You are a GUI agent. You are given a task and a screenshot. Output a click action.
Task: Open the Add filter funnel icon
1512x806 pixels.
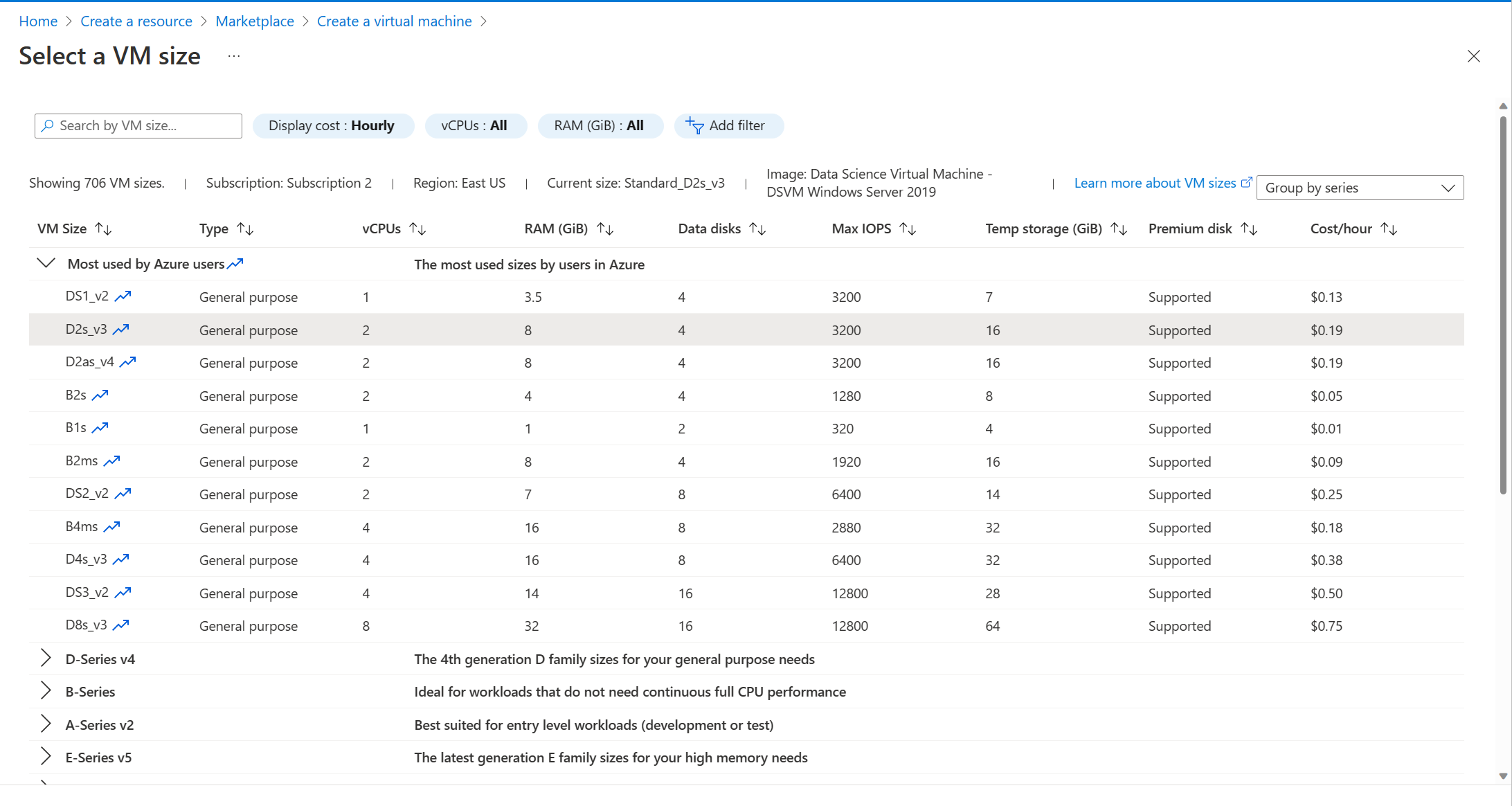(694, 125)
